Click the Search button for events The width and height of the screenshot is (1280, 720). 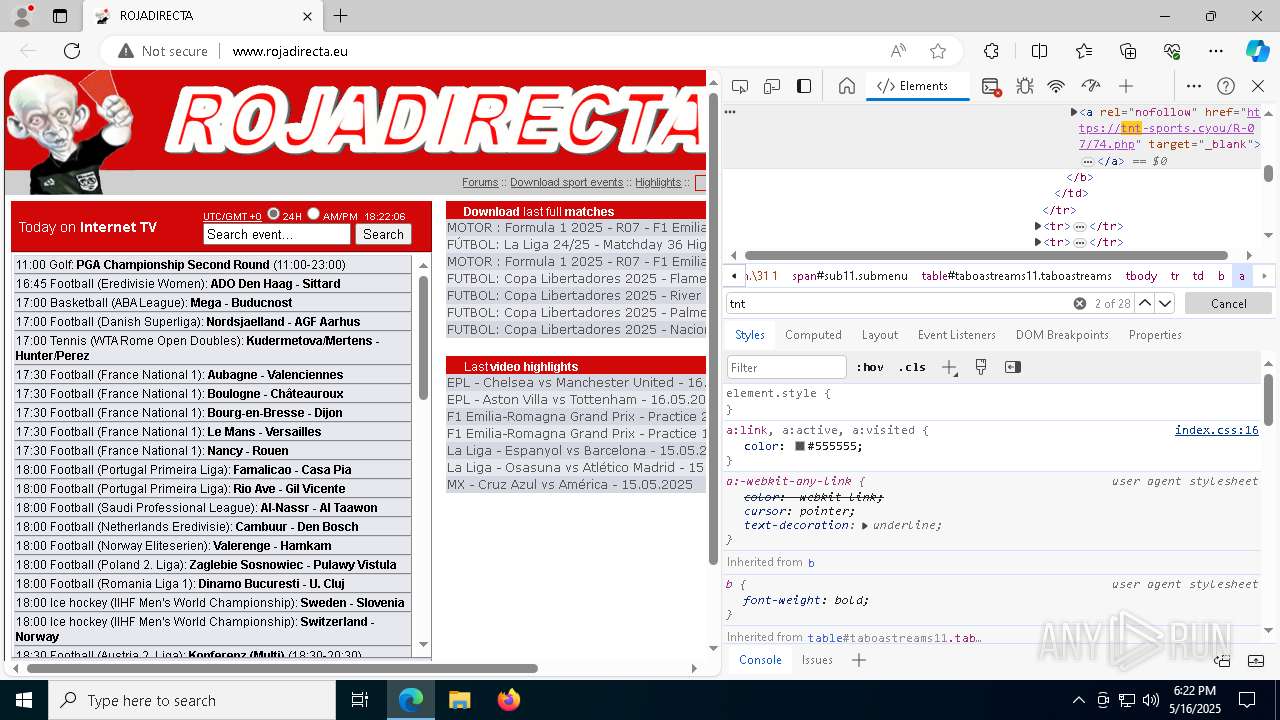tap(383, 234)
